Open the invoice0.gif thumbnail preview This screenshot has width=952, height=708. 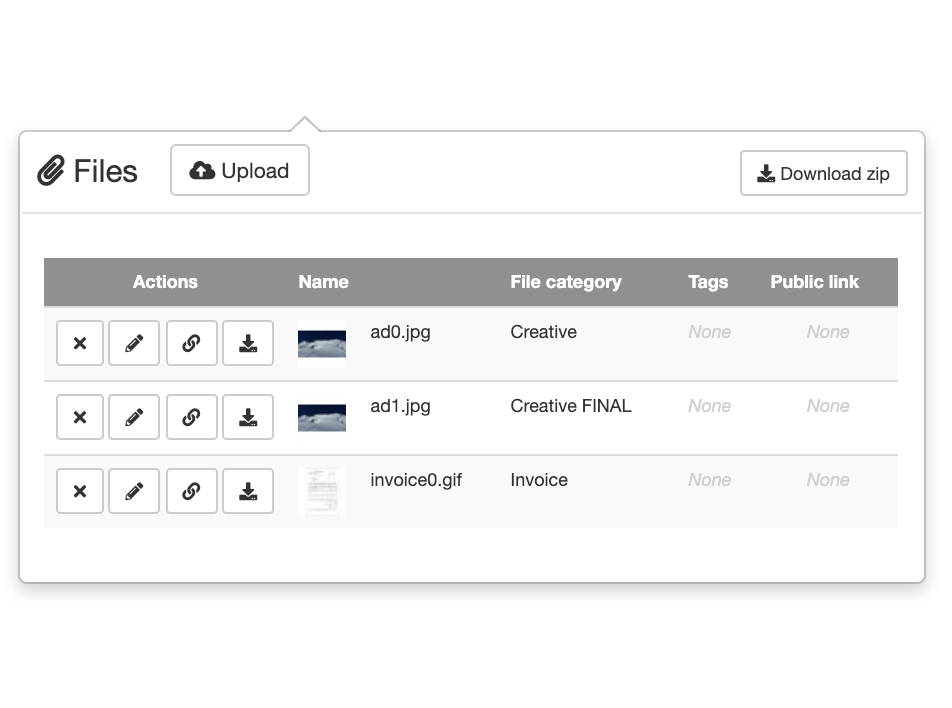[x=321, y=491]
